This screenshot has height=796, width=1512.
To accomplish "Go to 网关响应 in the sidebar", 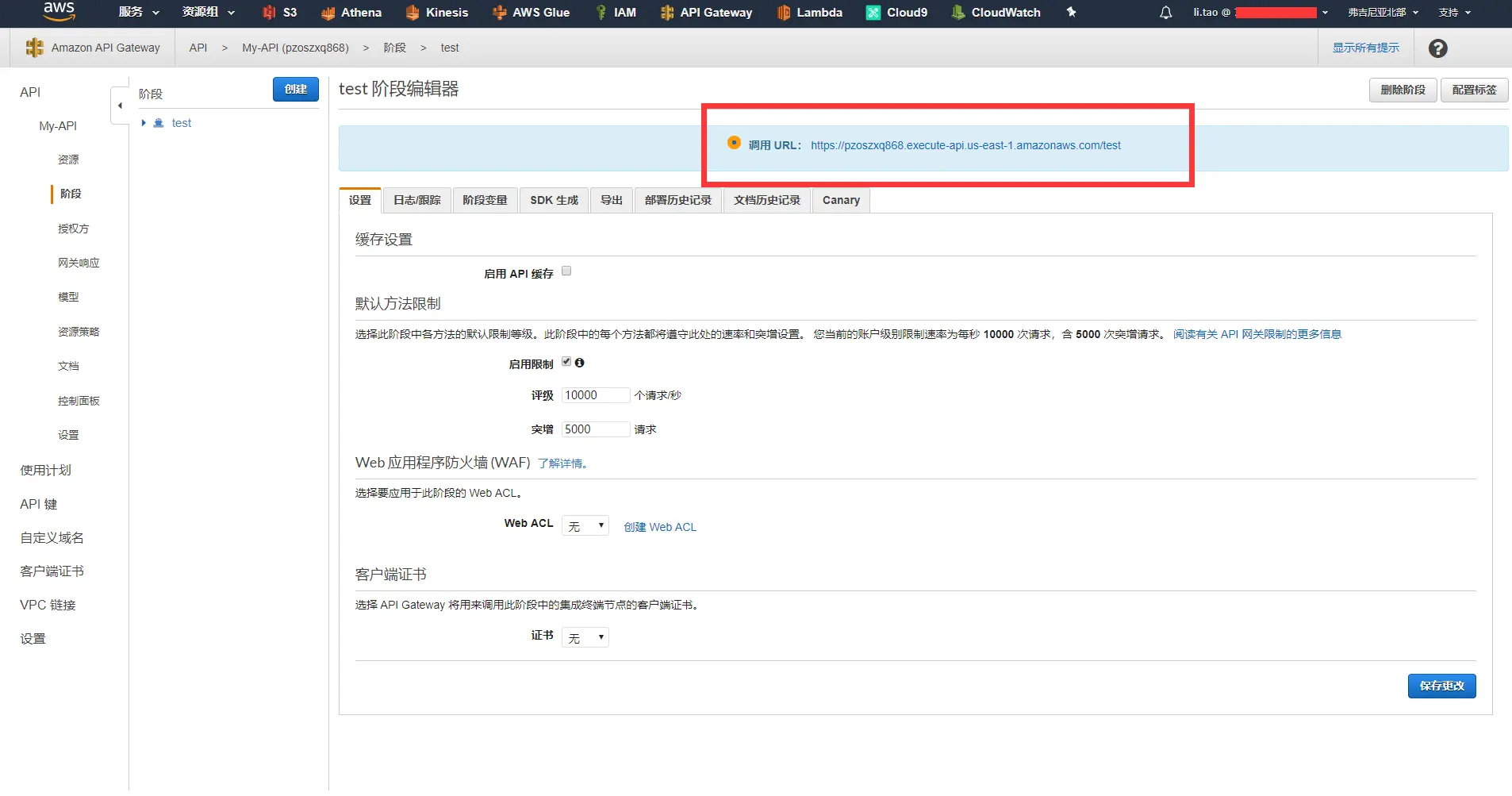I will [79, 263].
